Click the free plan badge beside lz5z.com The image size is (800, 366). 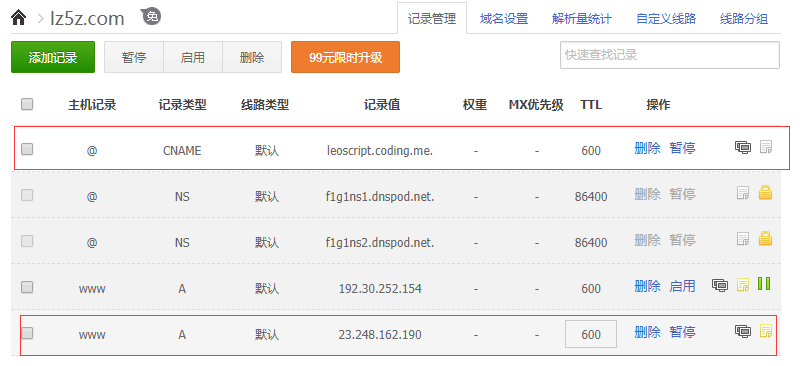[x=151, y=16]
